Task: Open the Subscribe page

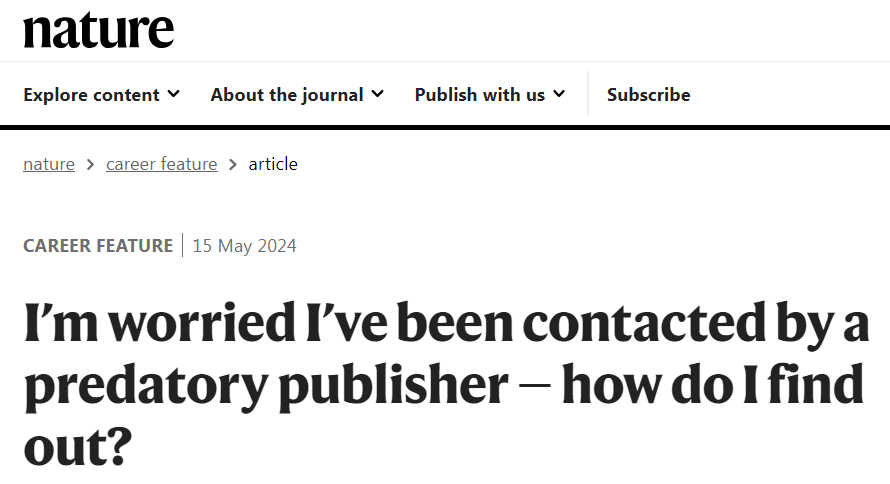Action: tap(649, 94)
